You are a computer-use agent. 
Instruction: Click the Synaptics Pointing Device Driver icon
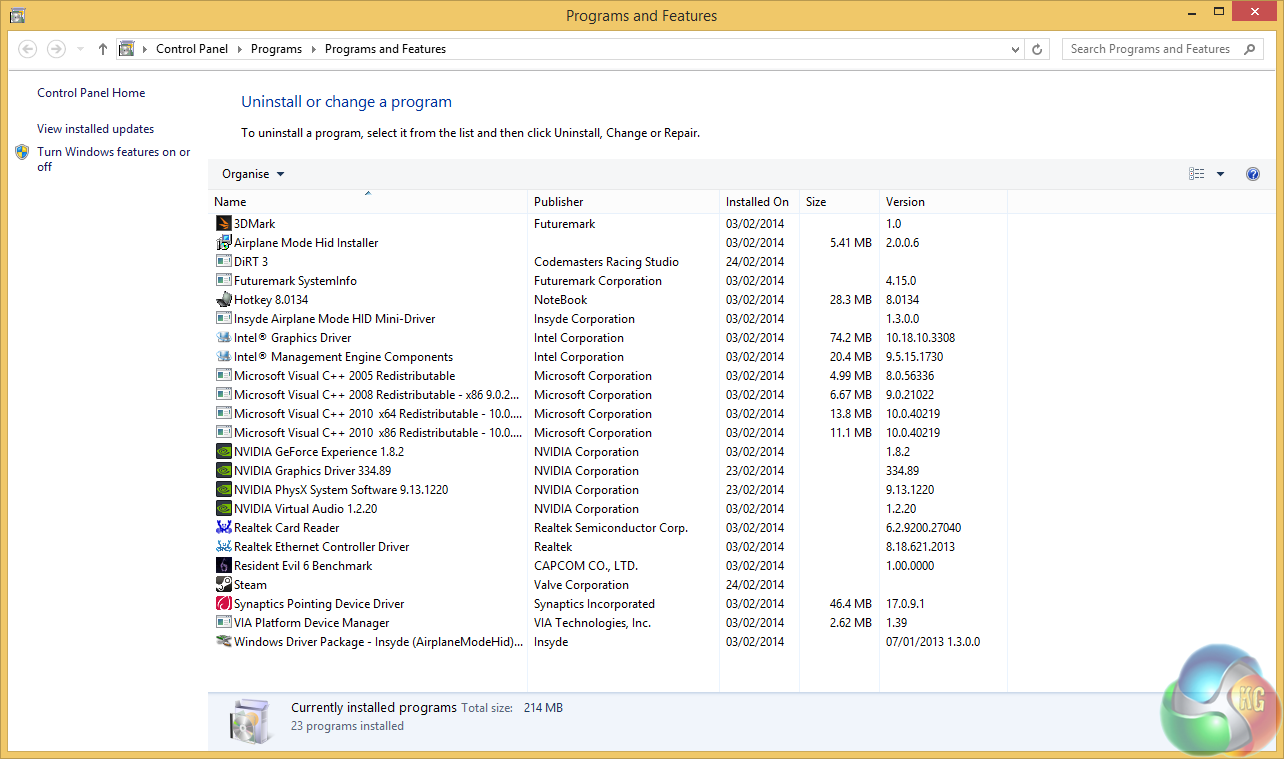coord(224,604)
